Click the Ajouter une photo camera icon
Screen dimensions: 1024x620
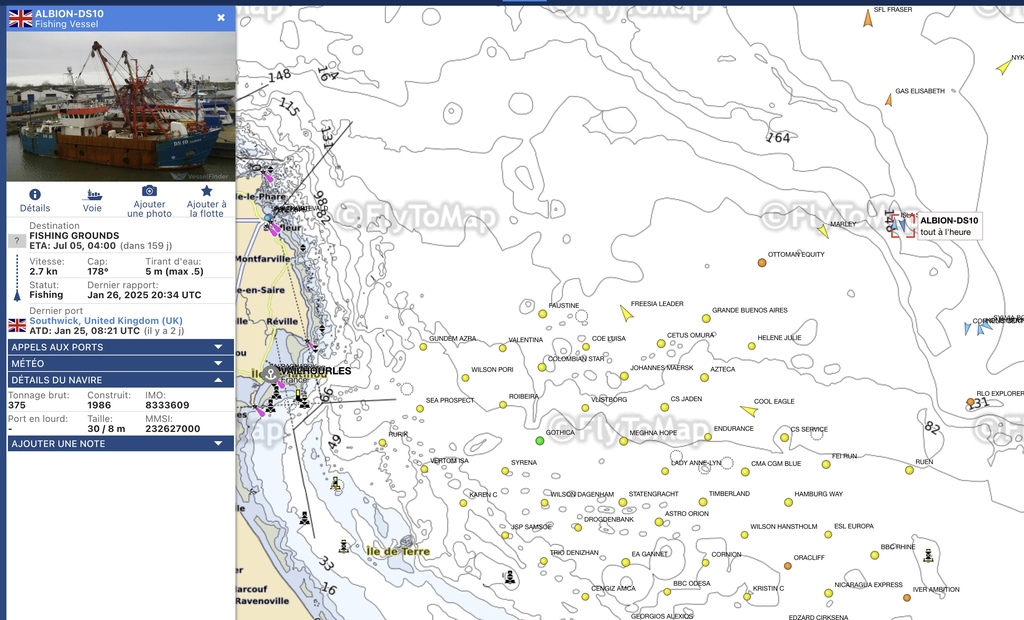coord(150,191)
